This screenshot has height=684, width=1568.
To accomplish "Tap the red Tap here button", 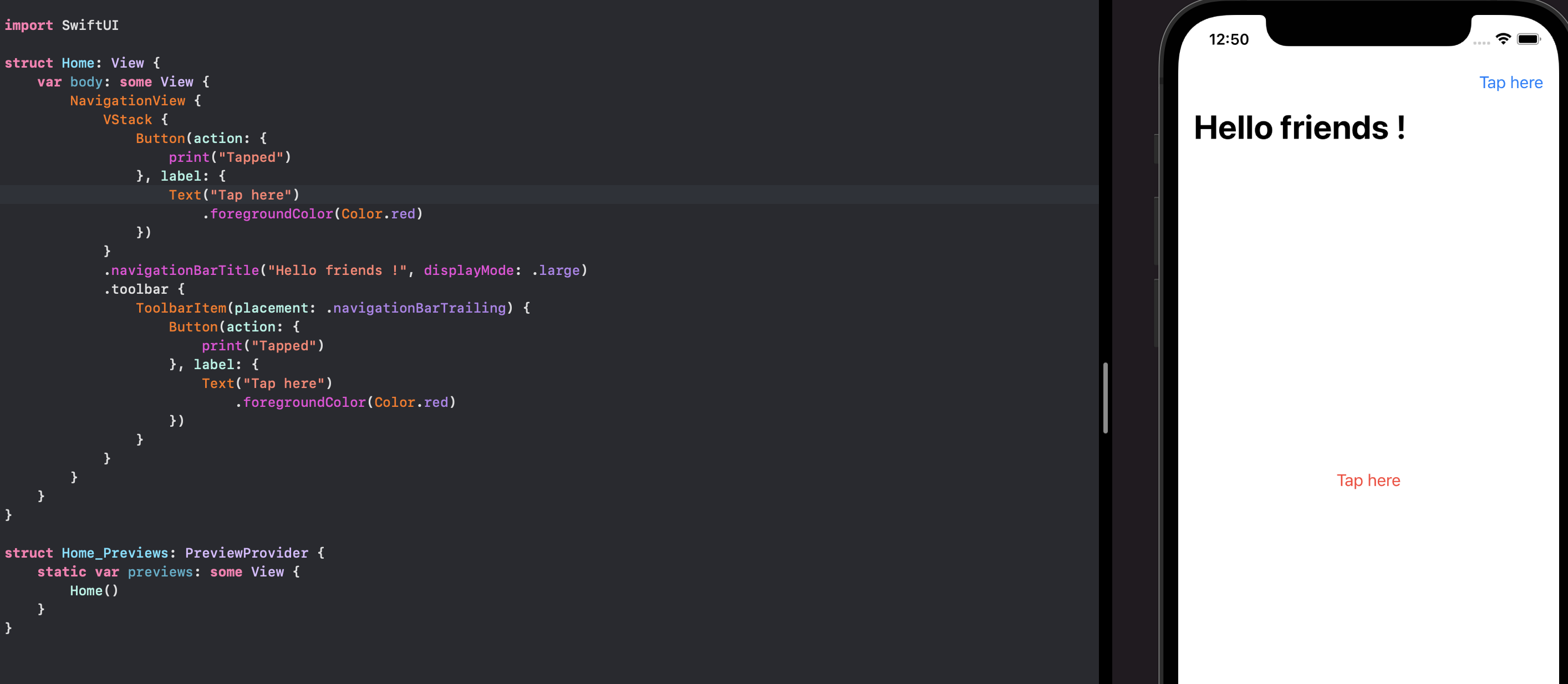I will [x=1368, y=480].
